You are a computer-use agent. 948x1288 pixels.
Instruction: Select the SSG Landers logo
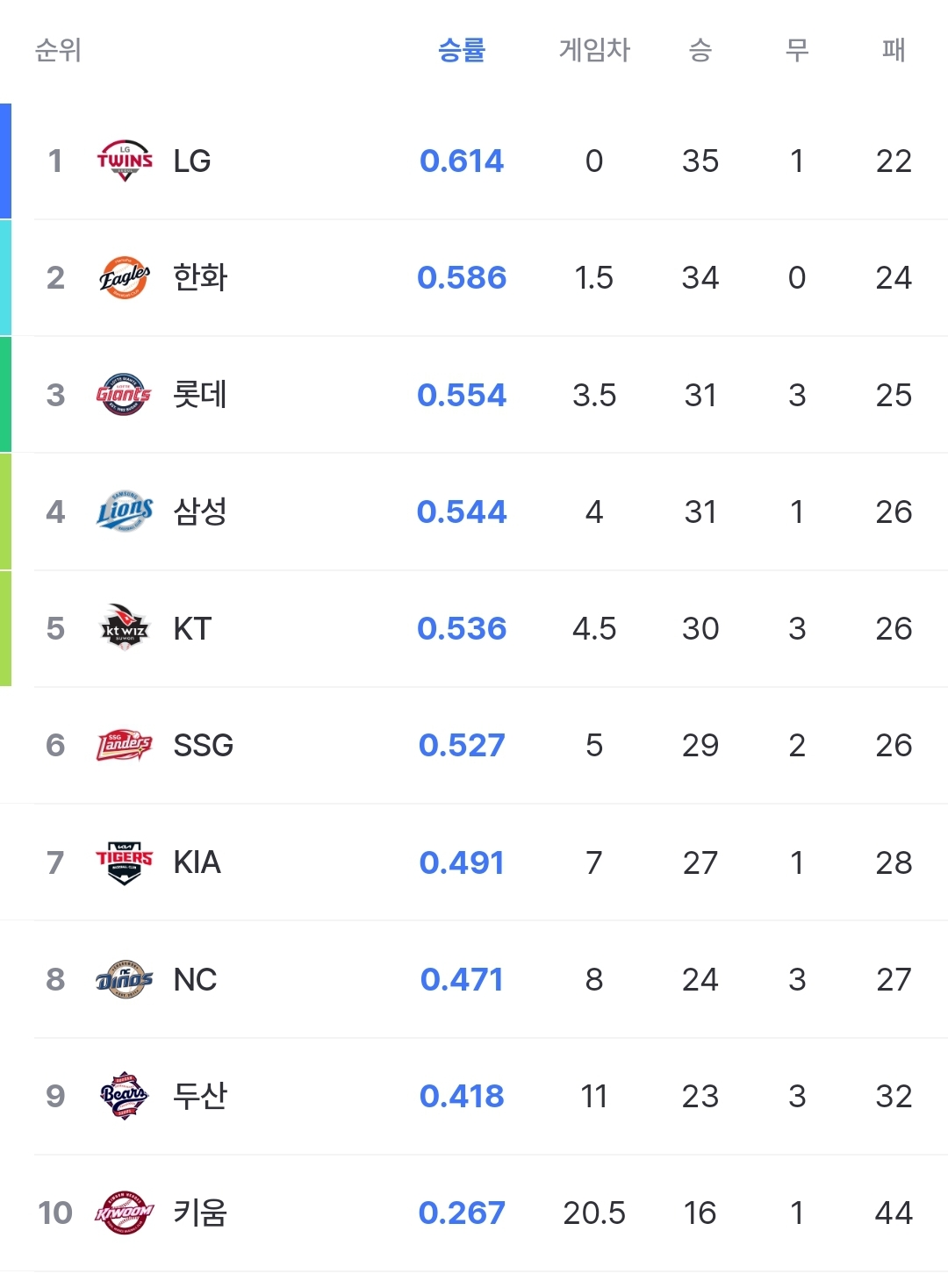click(124, 745)
